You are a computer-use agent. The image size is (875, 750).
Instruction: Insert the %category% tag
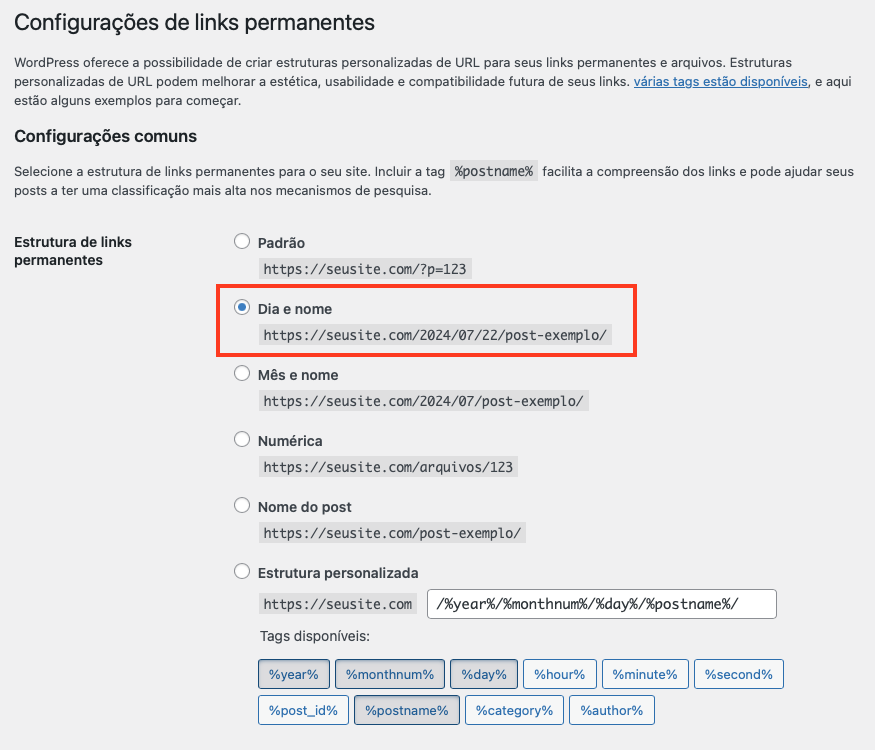[514, 710]
